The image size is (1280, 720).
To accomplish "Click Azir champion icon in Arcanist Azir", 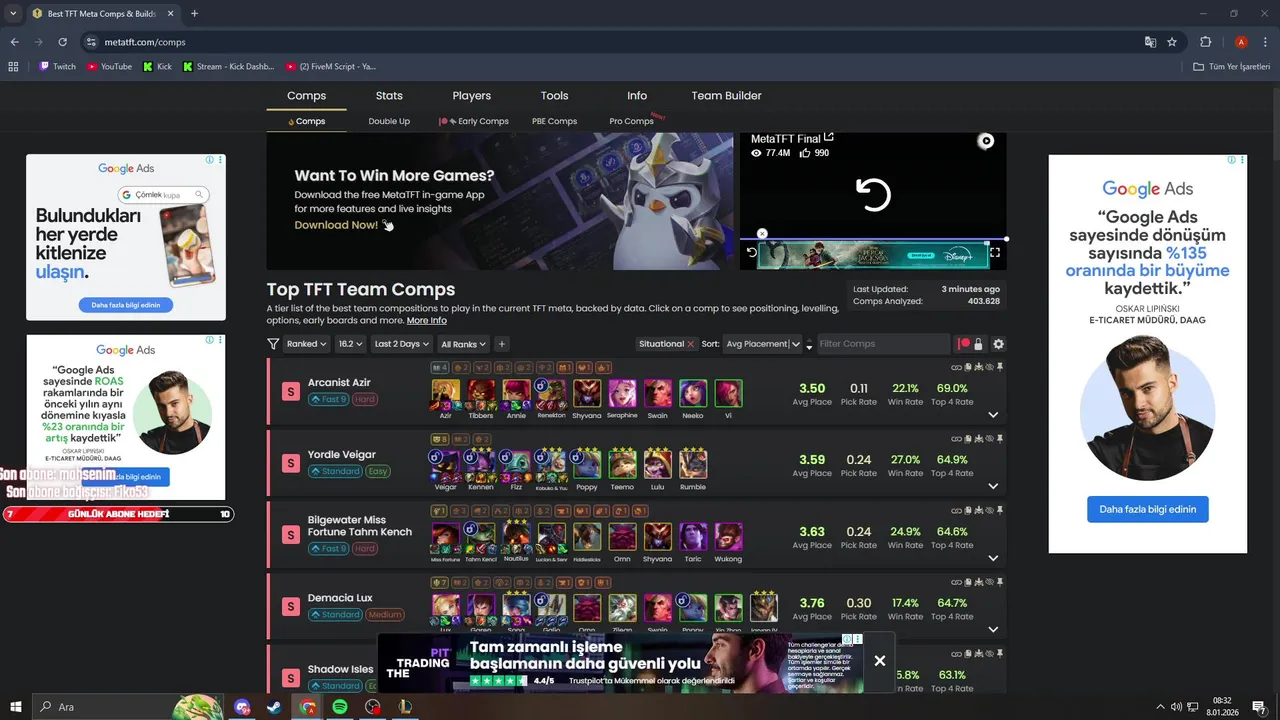I will coord(445,393).
